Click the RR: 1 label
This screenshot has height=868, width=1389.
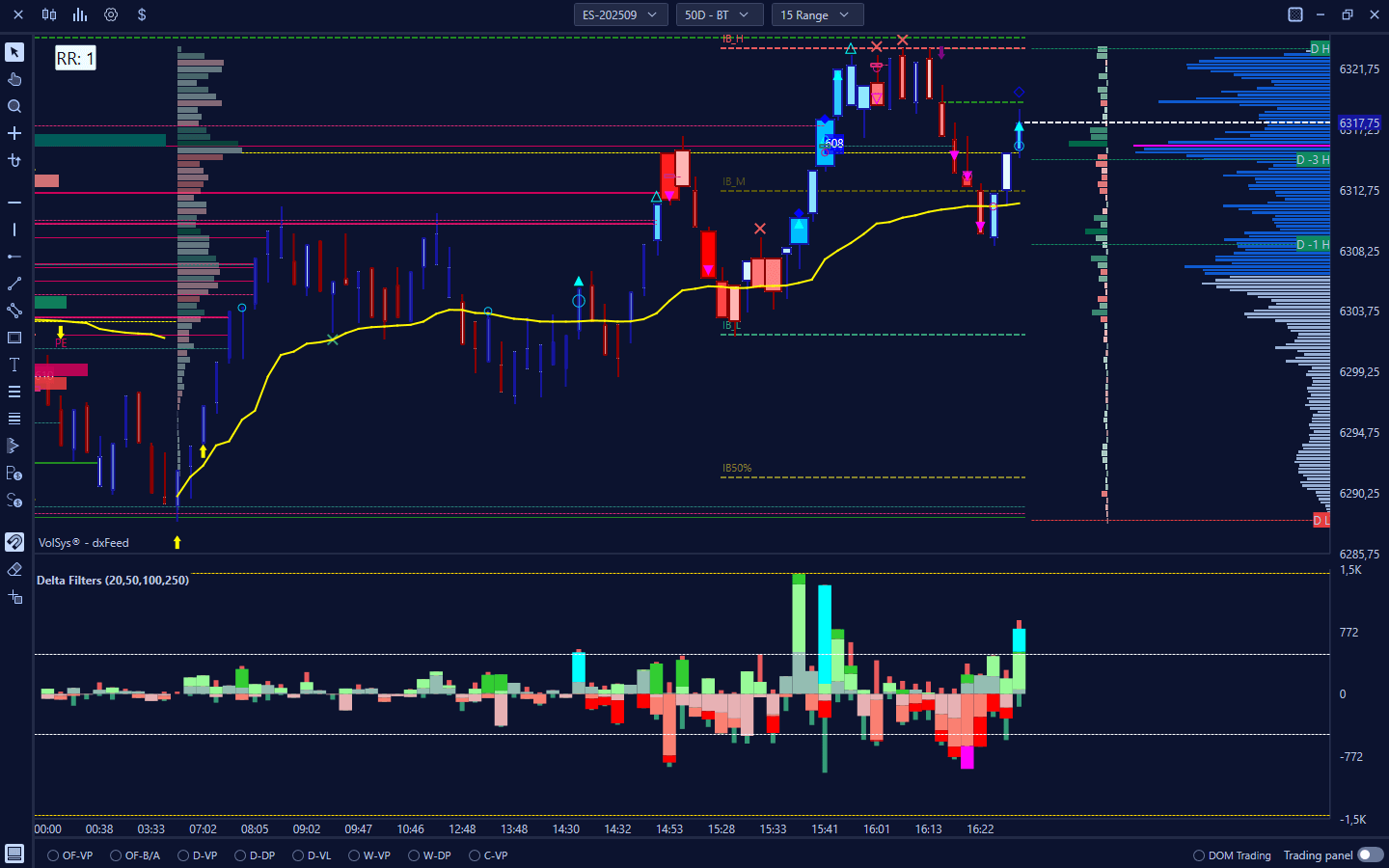(75, 59)
